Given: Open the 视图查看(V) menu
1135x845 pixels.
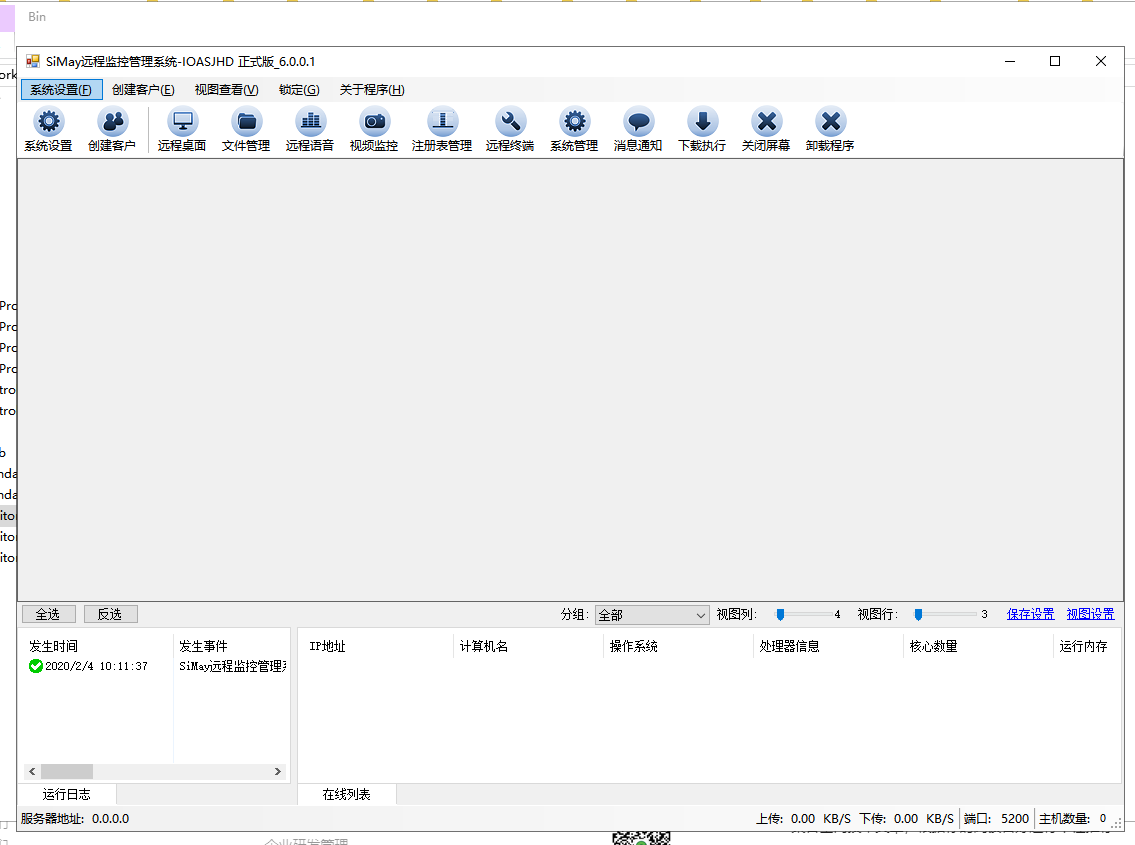Looking at the screenshot, I should 227,90.
